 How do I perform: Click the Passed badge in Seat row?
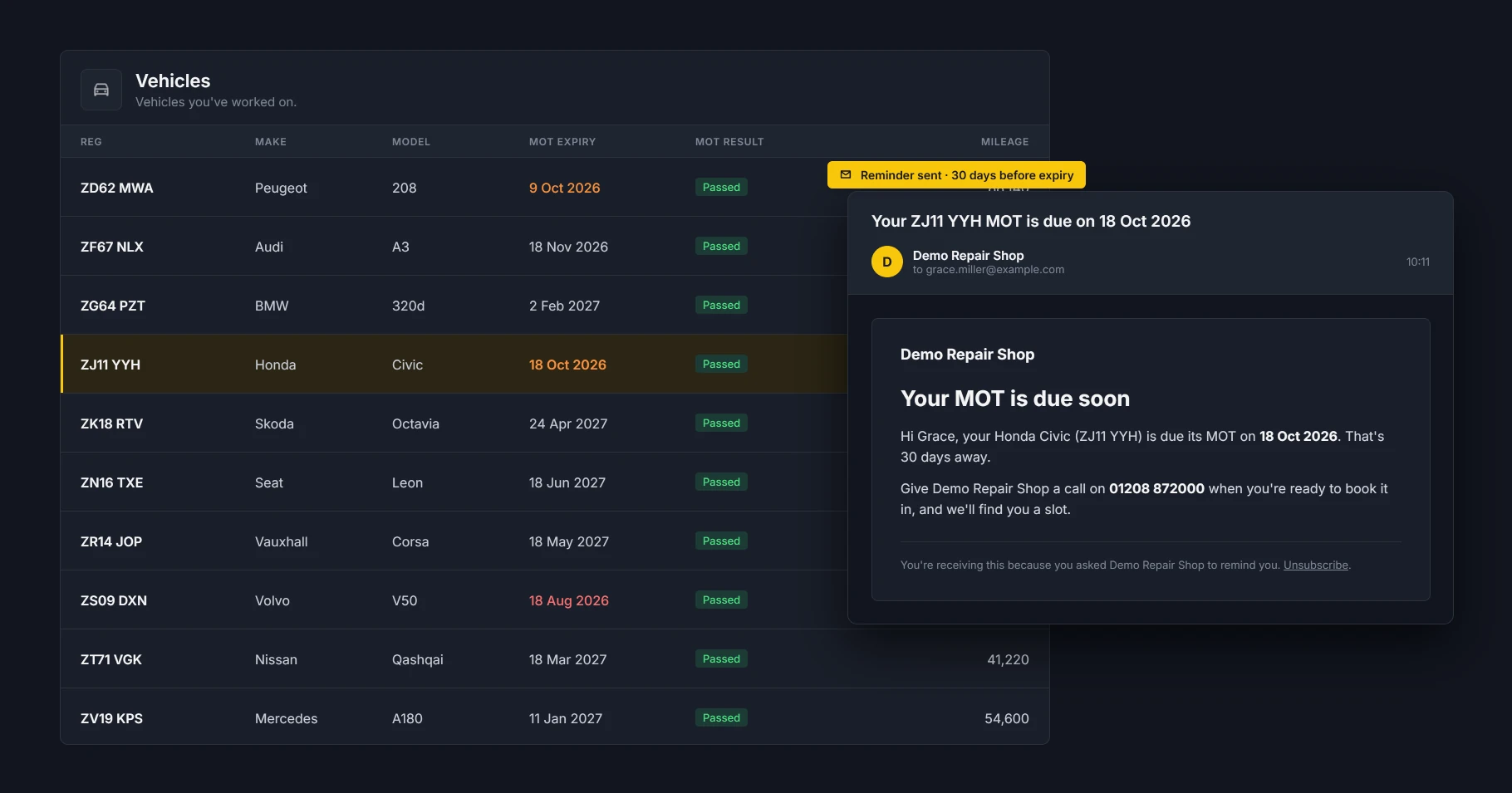coord(721,482)
